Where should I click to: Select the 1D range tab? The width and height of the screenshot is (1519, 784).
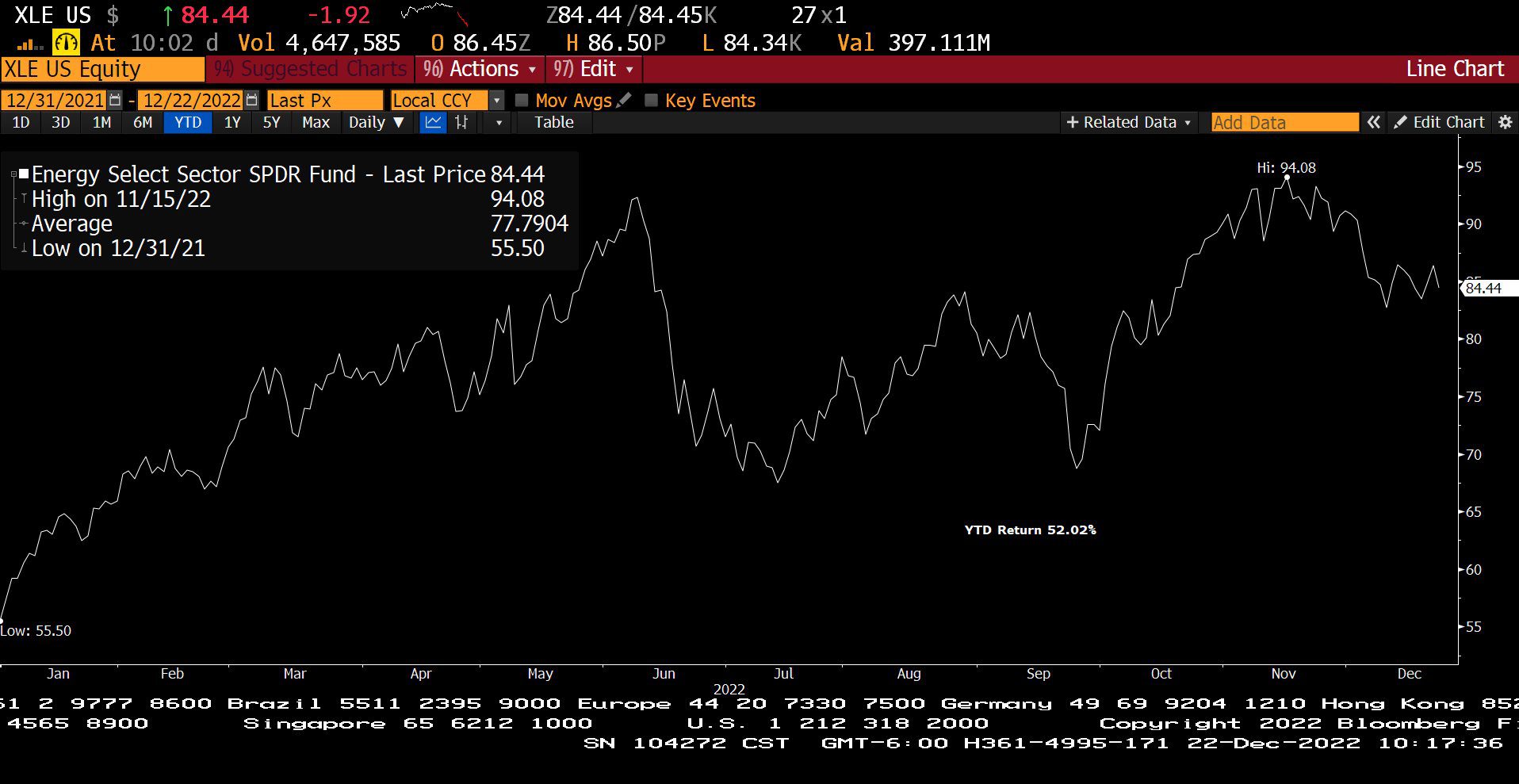pyautogui.click(x=21, y=122)
